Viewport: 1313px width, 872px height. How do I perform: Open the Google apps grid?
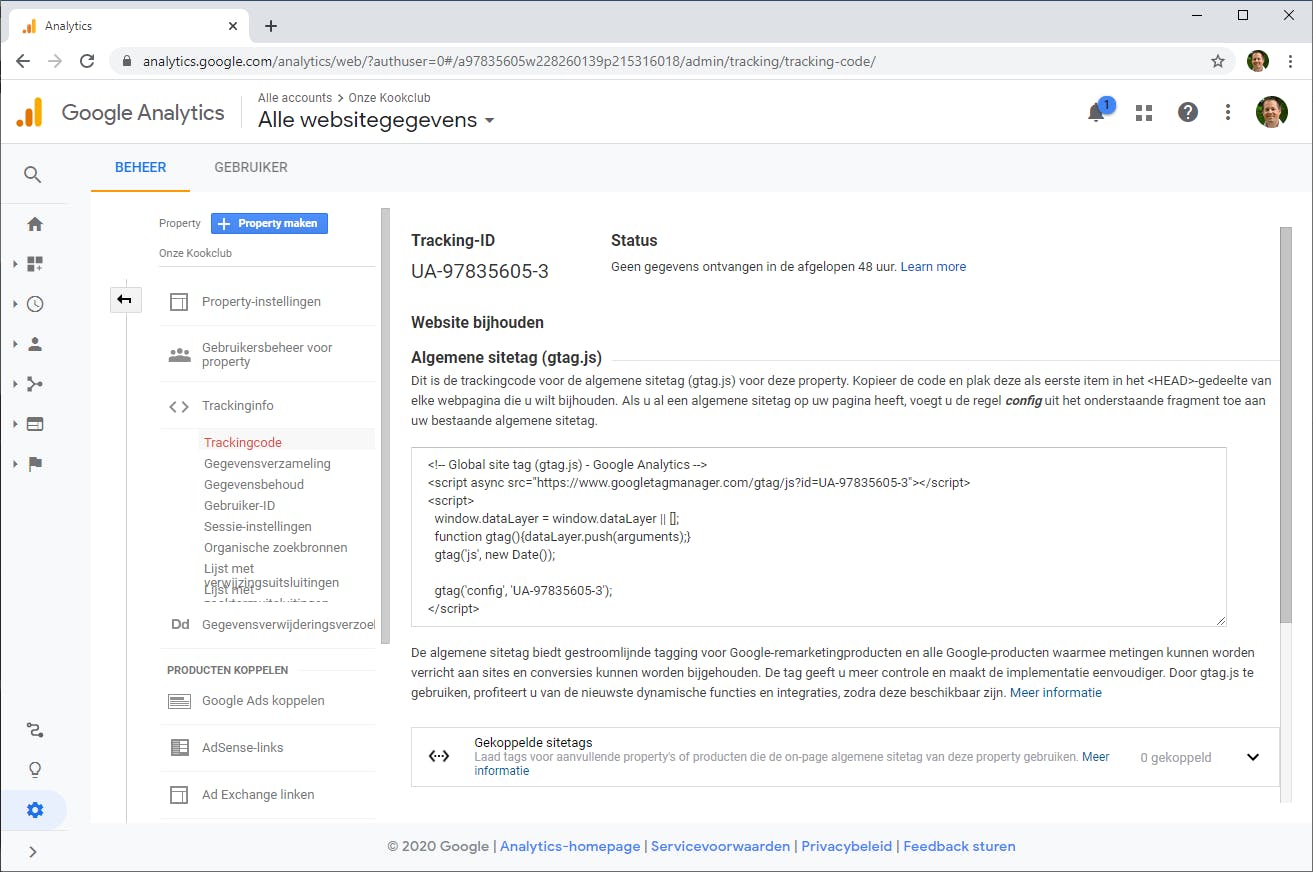(1144, 113)
